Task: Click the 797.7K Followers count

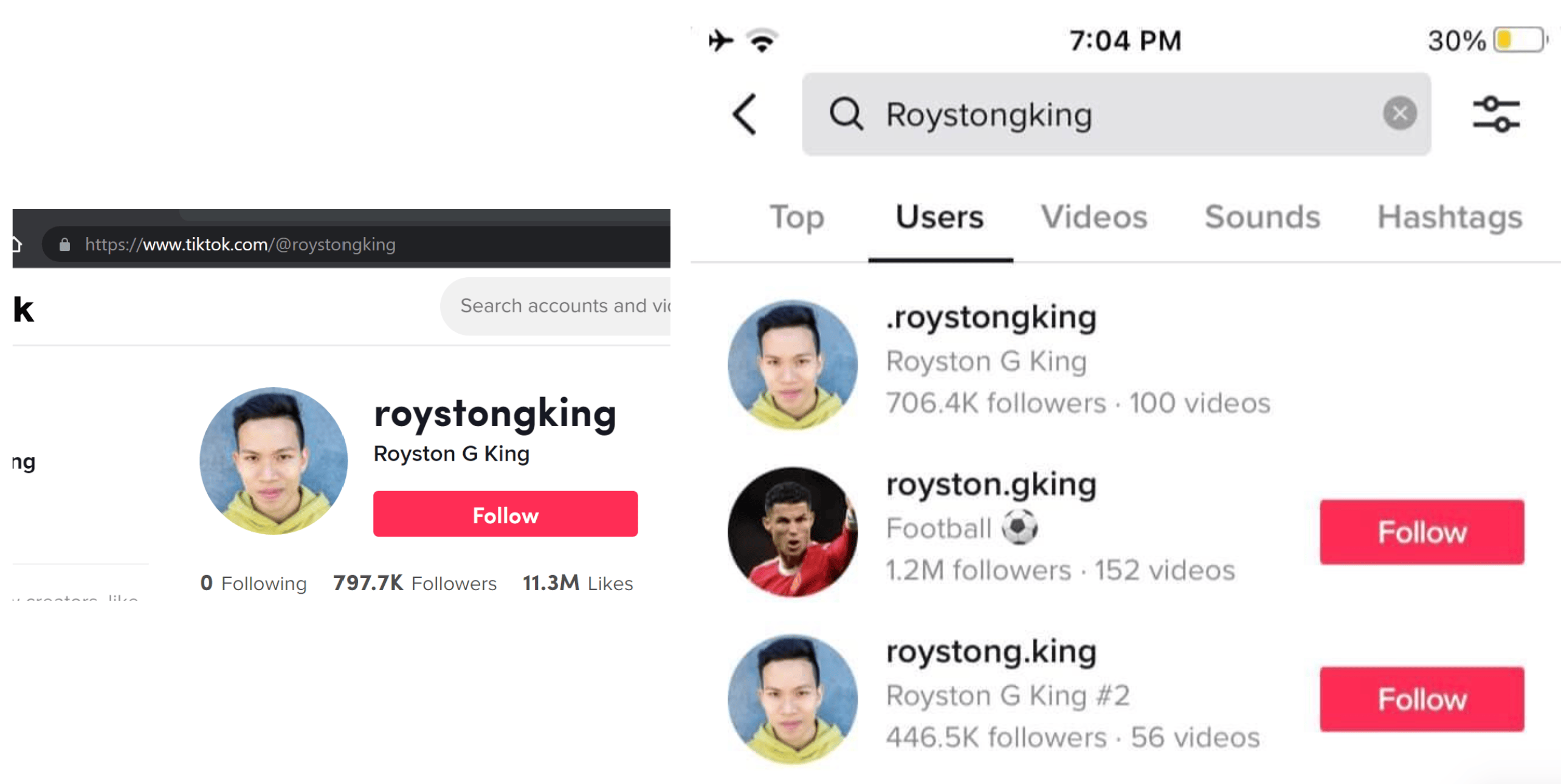Action: (x=415, y=583)
